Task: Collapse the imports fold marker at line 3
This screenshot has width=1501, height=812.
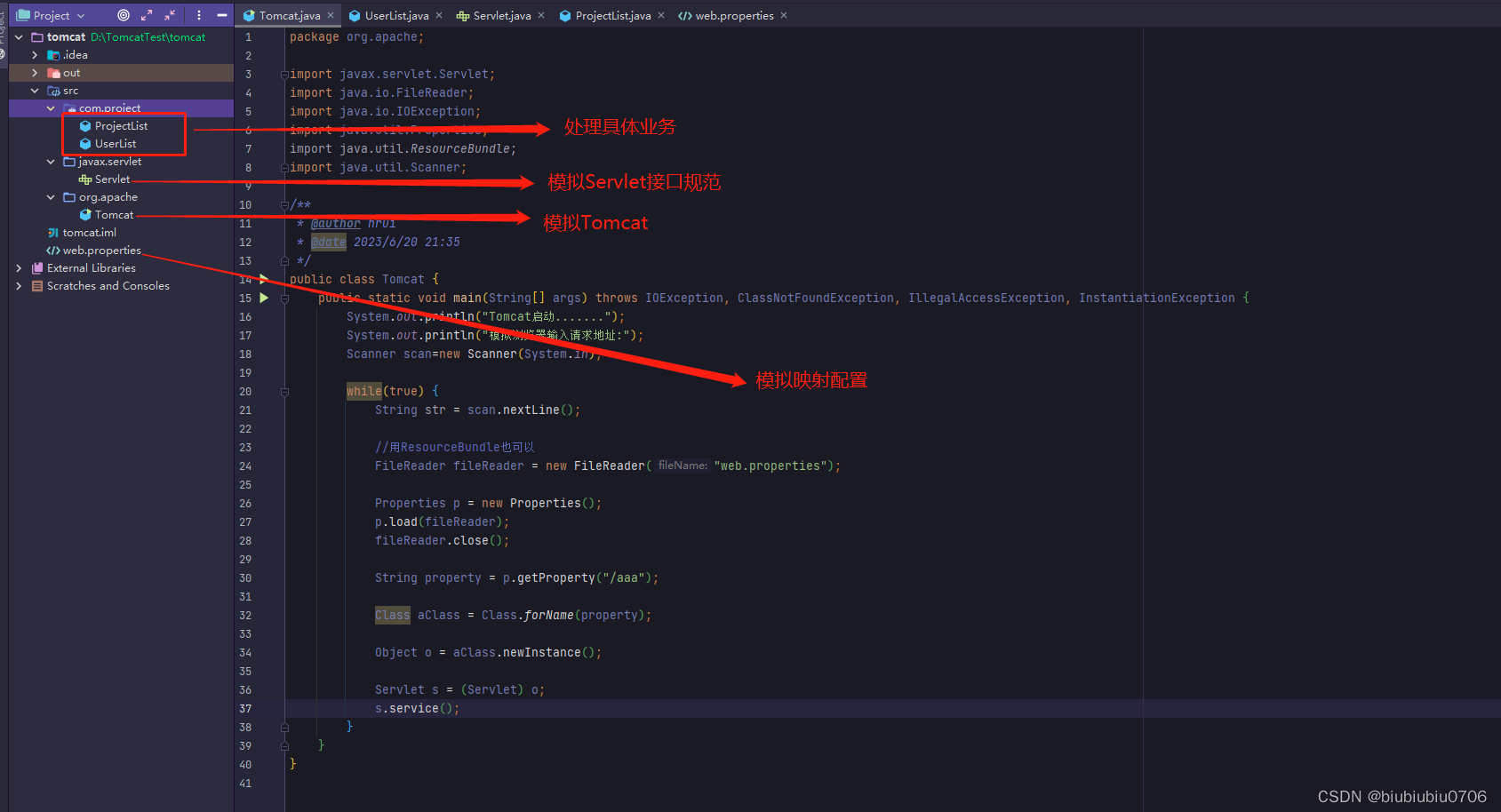Action: tap(284, 74)
